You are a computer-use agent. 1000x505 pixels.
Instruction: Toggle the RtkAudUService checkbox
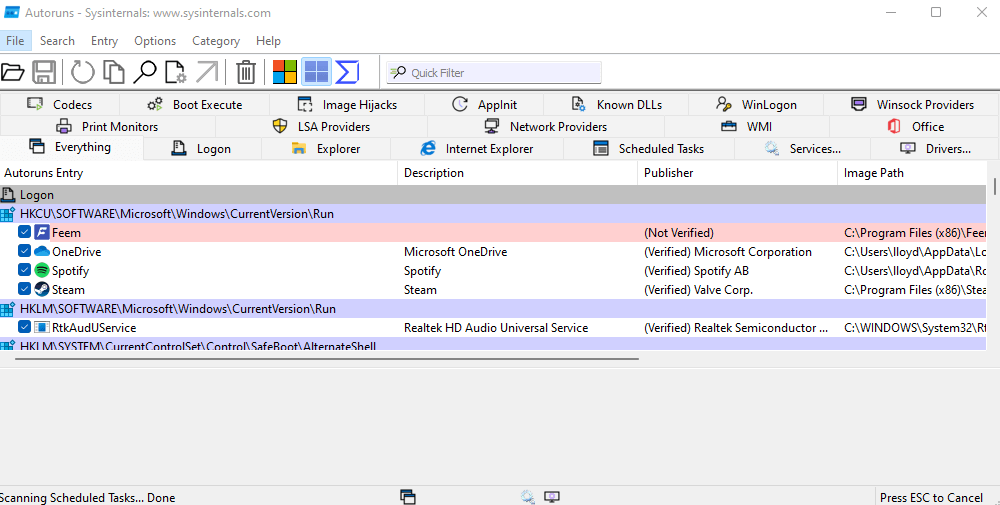(x=25, y=328)
